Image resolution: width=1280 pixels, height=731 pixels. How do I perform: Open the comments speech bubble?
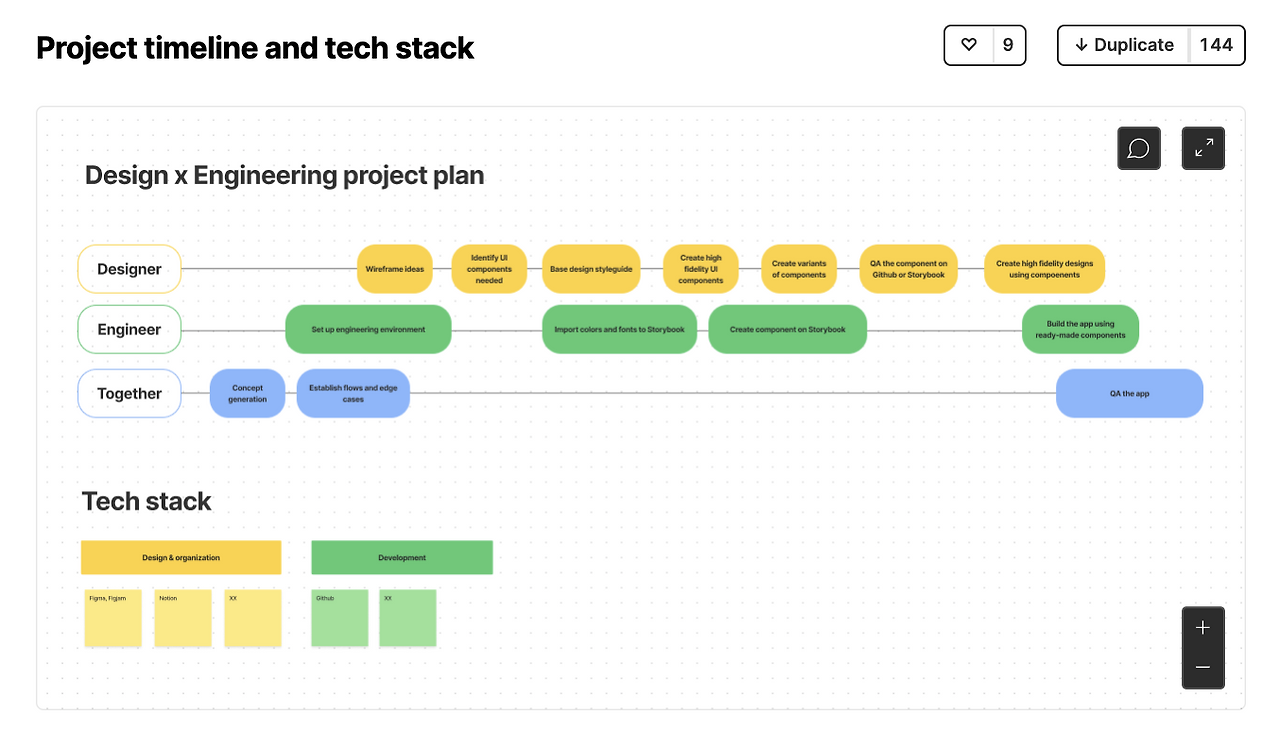pyautogui.click(x=1138, y=149)
